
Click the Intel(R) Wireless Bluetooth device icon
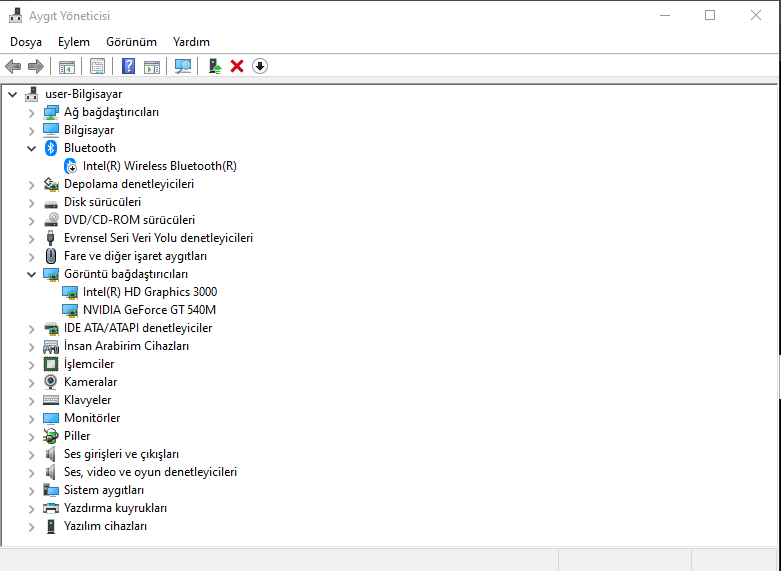[71, 166]
